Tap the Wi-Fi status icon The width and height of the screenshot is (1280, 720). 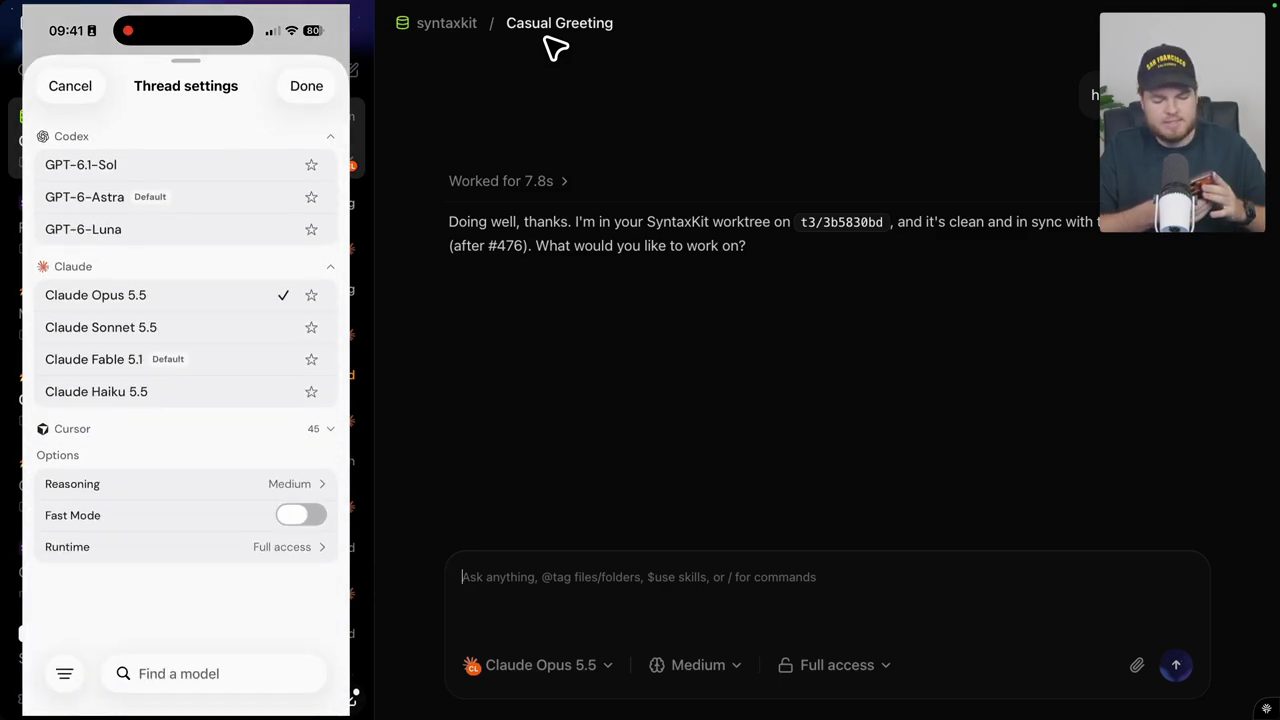(292, 31)
